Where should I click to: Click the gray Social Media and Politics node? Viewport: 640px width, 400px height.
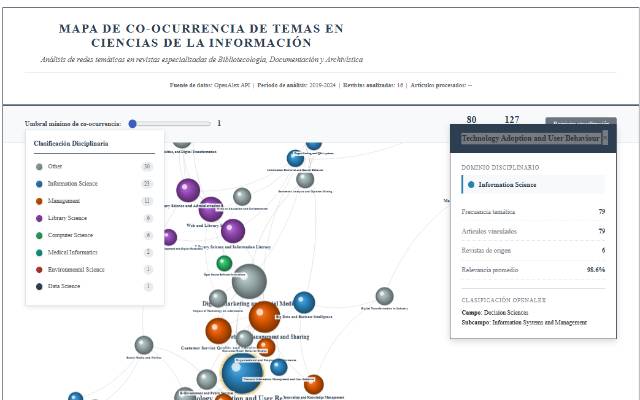coord(144,345)
